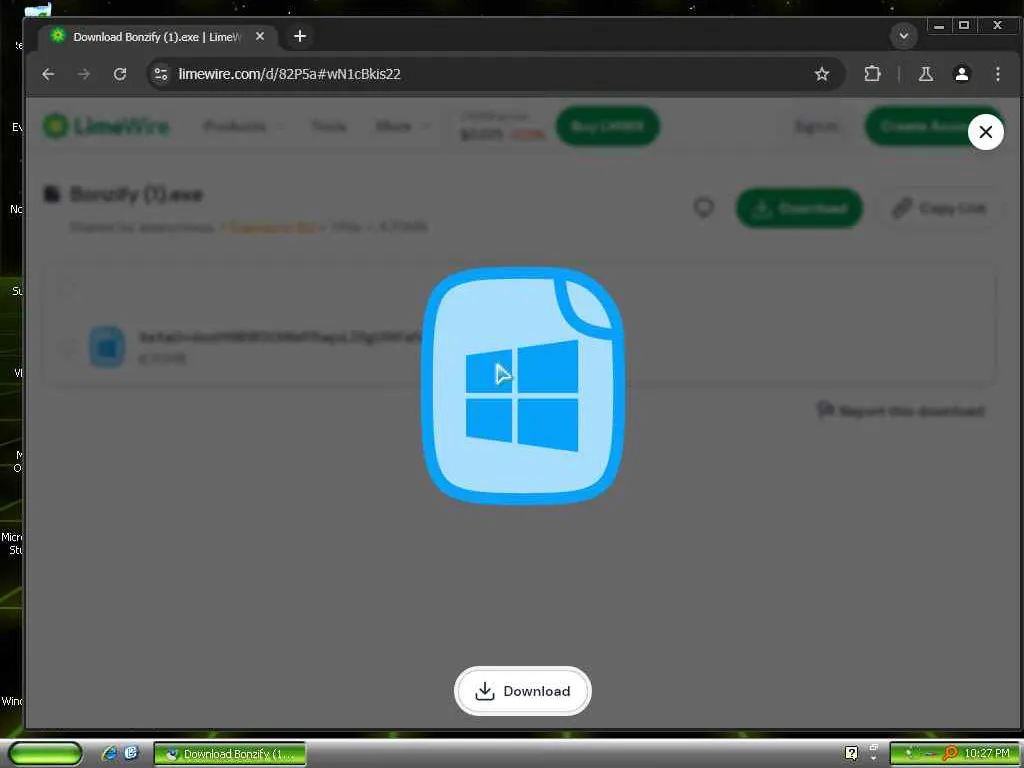Reload the LimeWire page
Viewport: 1024px width, 768px height.
tap(120, 74)
